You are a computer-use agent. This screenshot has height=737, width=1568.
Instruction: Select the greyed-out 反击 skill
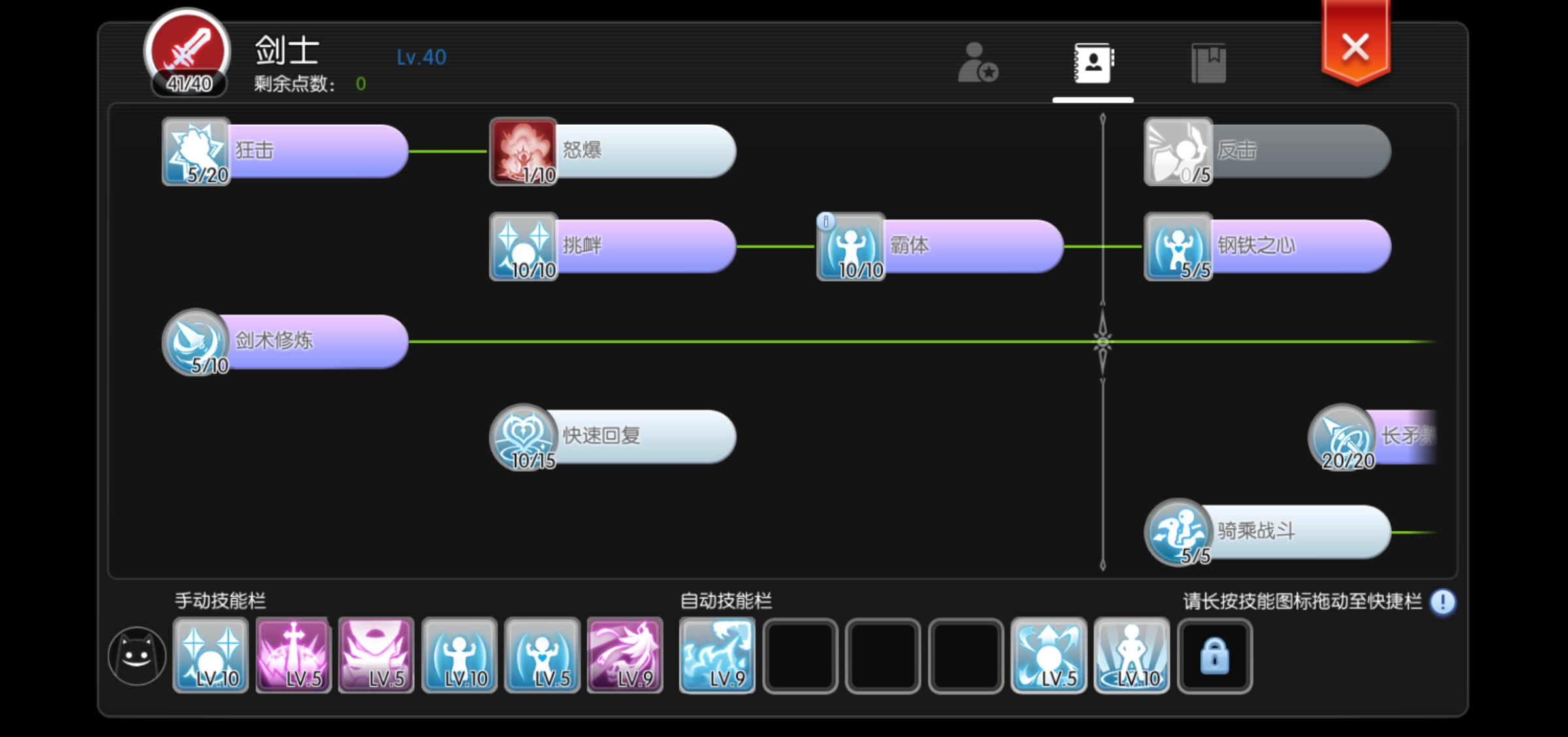pyautogui.click(x=1267, y=152)
